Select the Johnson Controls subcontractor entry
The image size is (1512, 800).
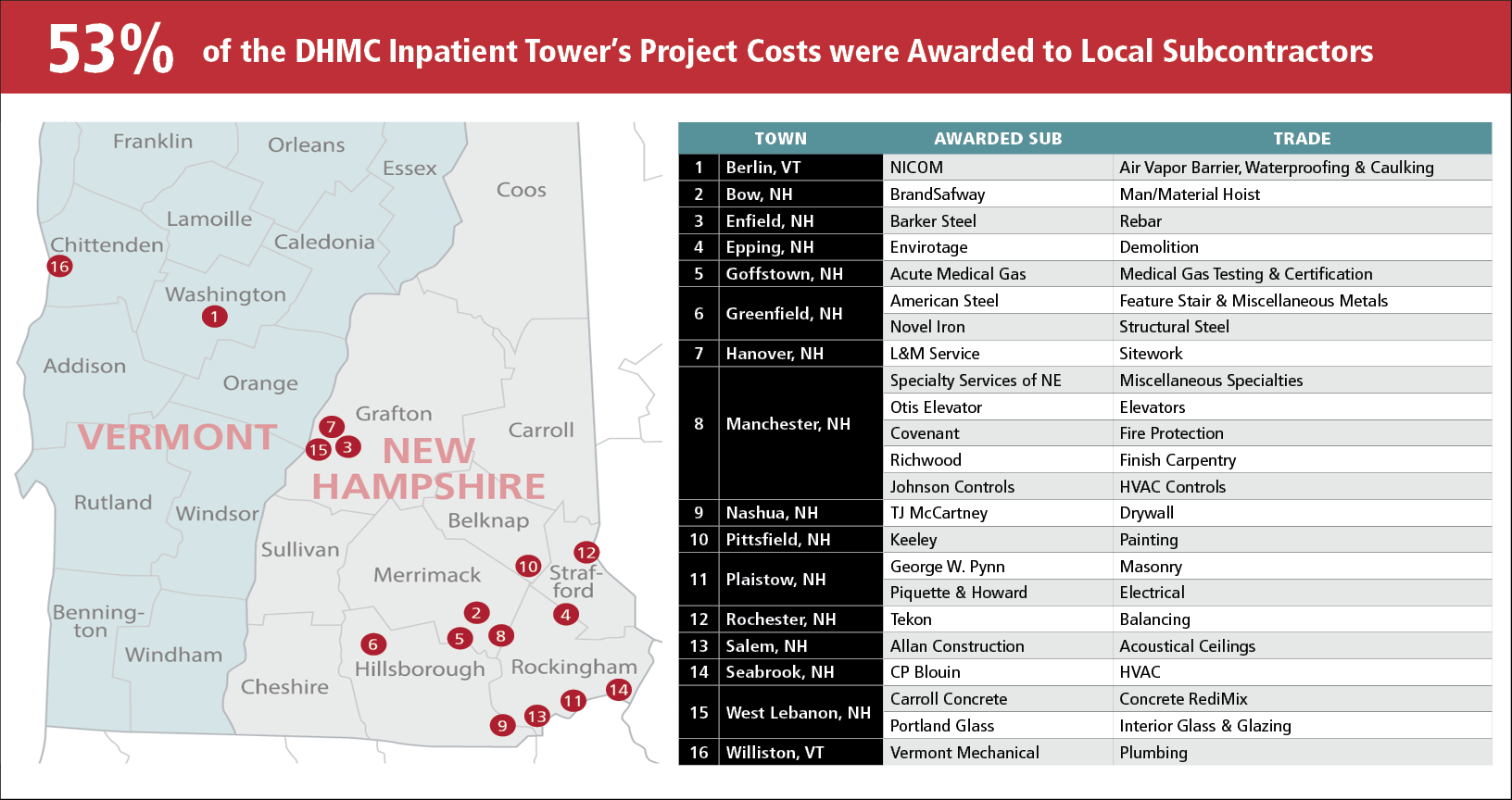[951, 487]
